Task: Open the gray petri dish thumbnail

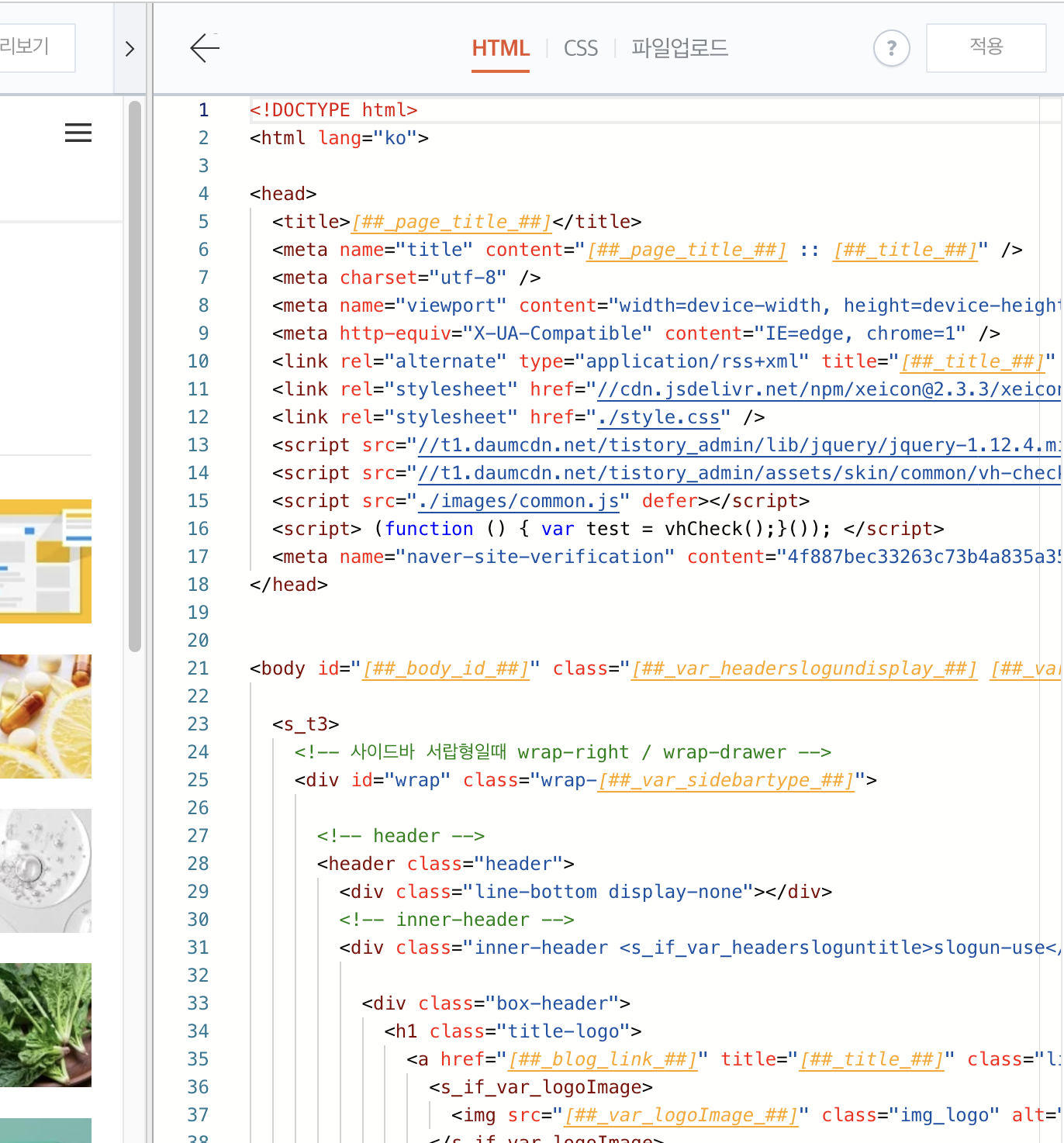Action: [x=46, y=871]
